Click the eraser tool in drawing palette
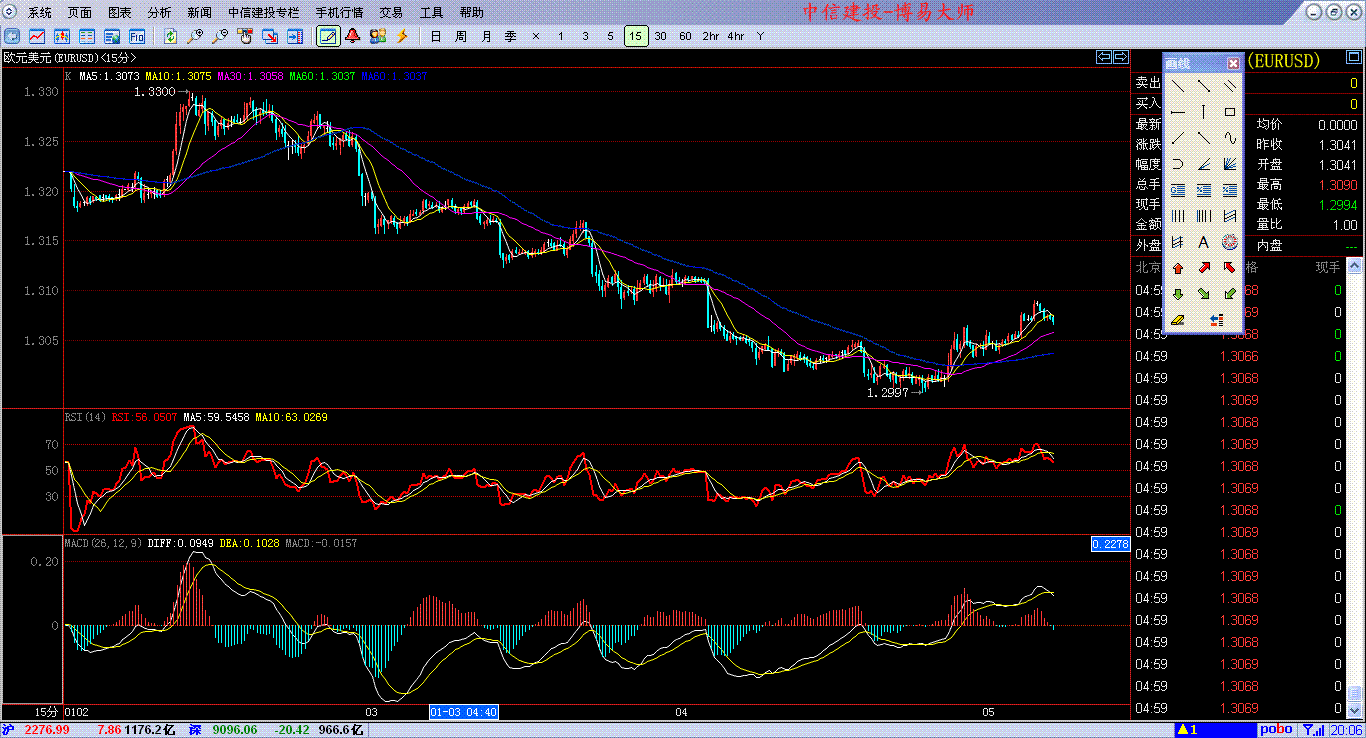 pos(1178,320)
